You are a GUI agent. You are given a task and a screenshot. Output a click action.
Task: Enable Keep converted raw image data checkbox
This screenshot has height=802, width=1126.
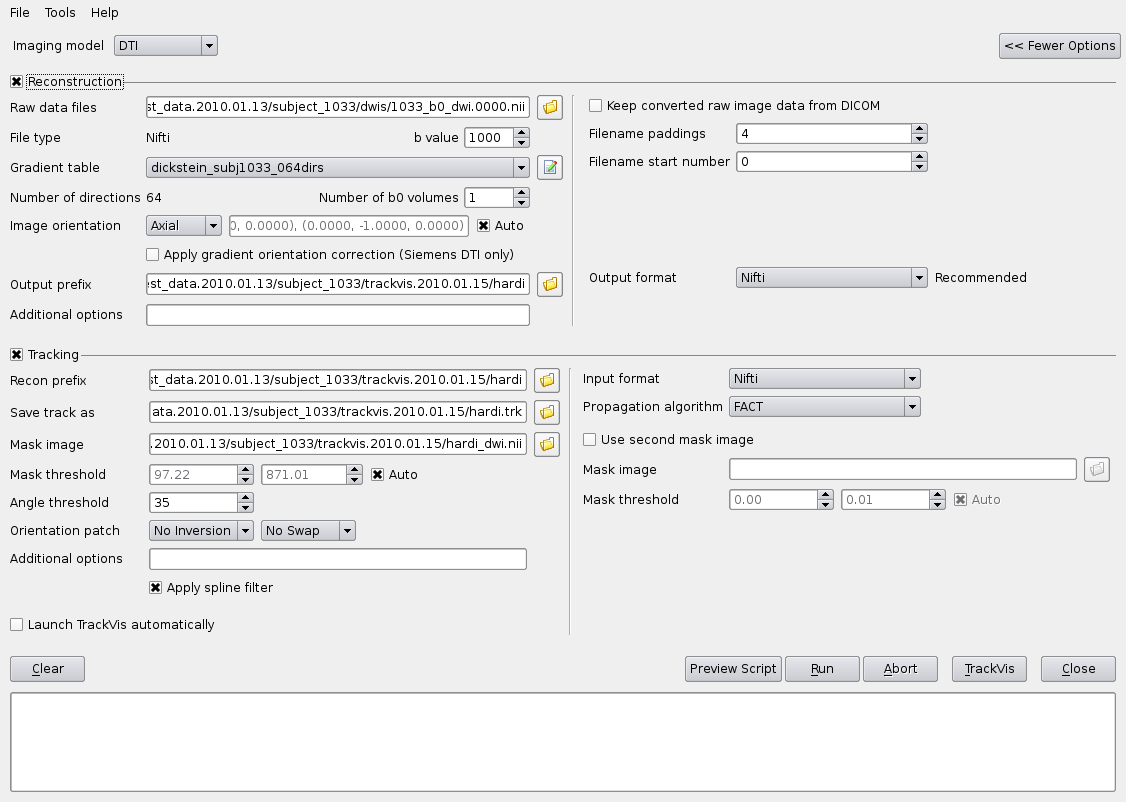point(596,105)
